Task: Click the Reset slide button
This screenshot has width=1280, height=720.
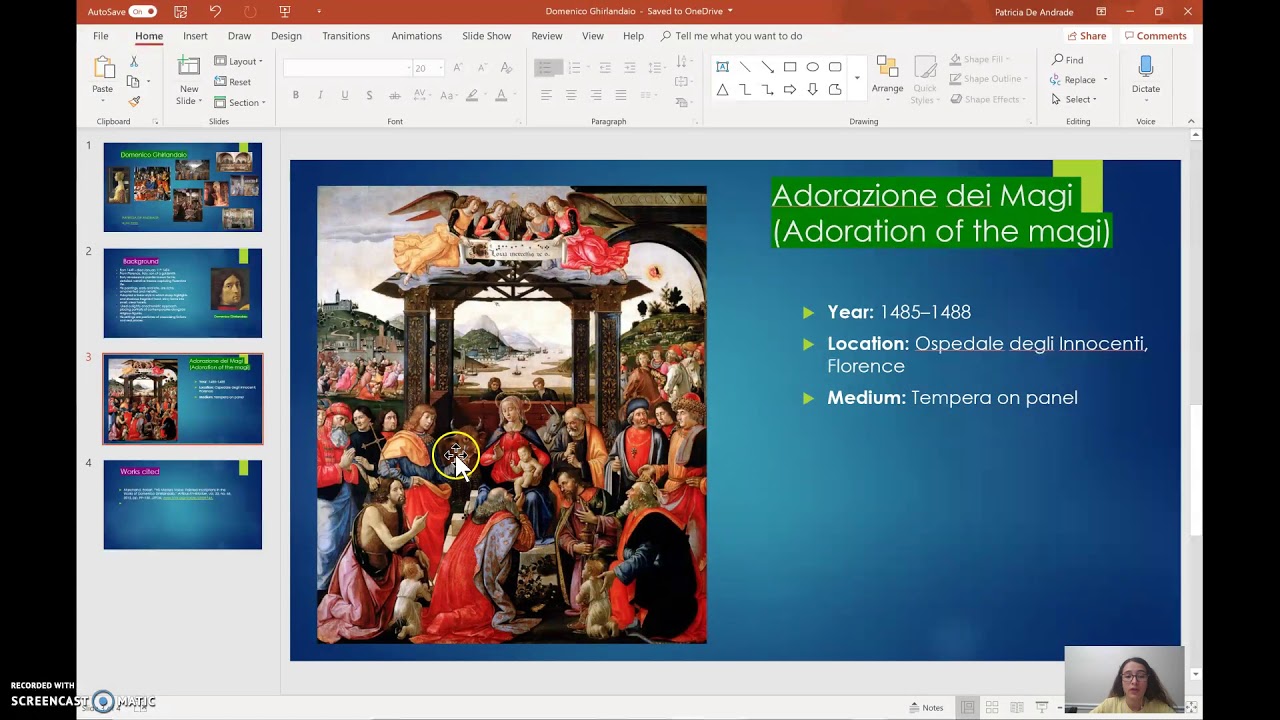Action: (233, 82)
